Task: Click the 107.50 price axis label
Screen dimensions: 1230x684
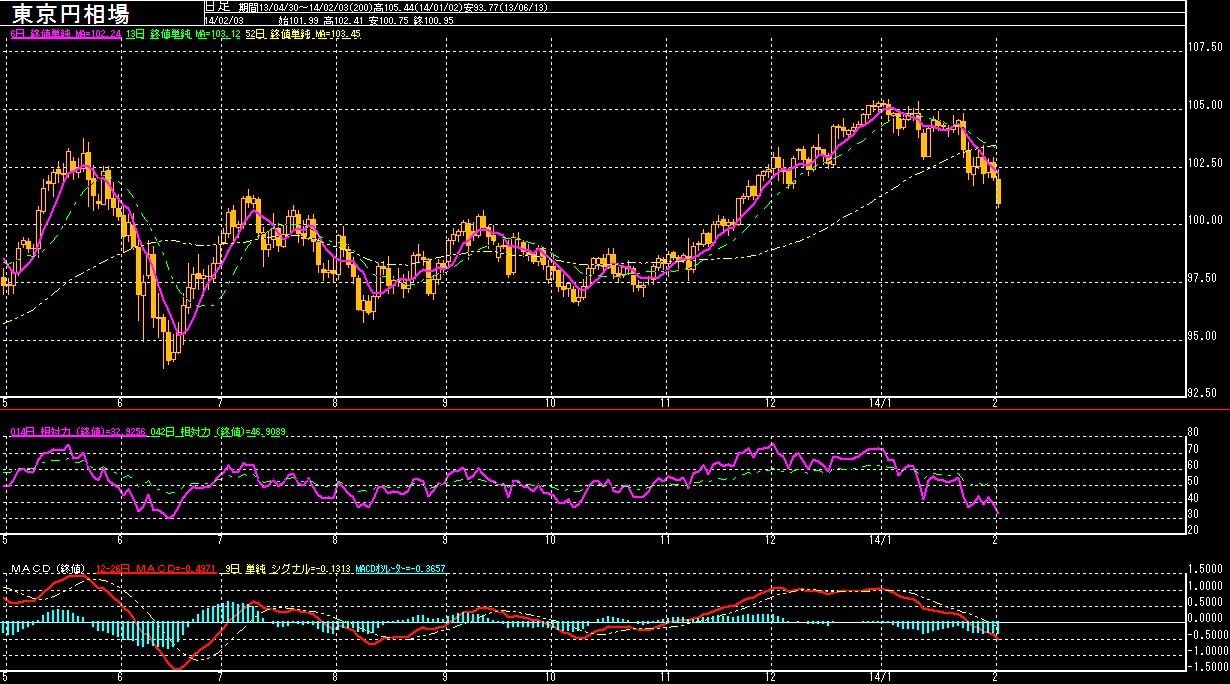Action: click(1207, 47)
